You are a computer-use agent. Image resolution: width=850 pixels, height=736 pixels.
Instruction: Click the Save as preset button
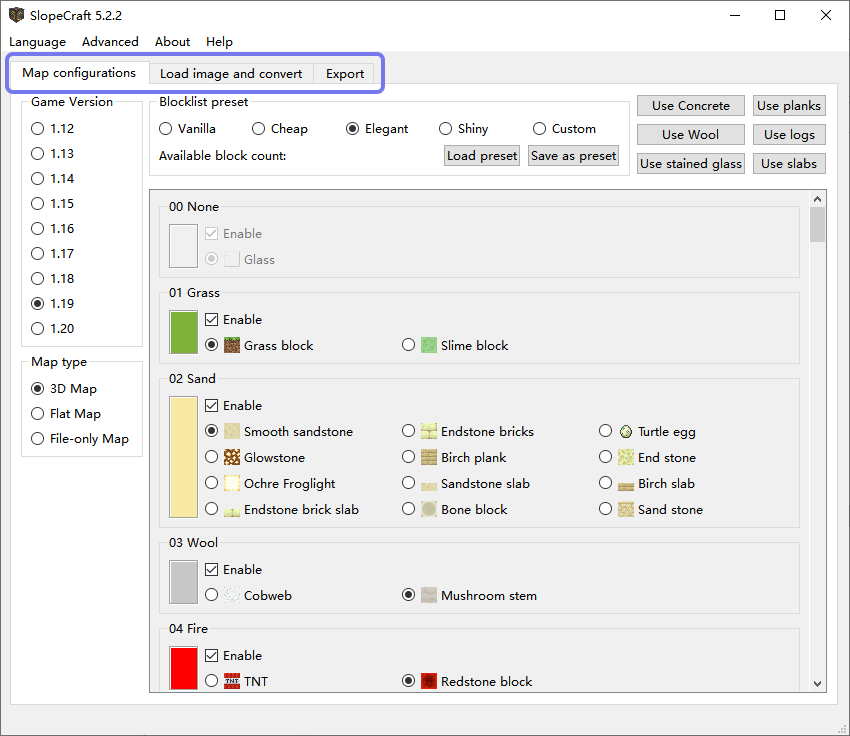[x=573, y=155]
